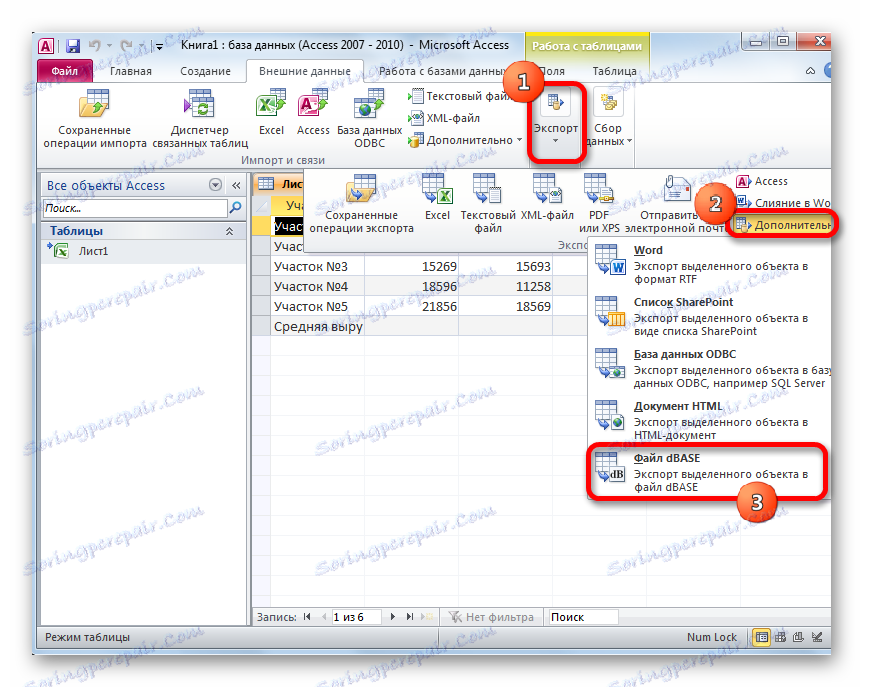Switch to the Создание tab
This screenshot has width=883, height=687.
pyautogui.click(x=206, y=72)
